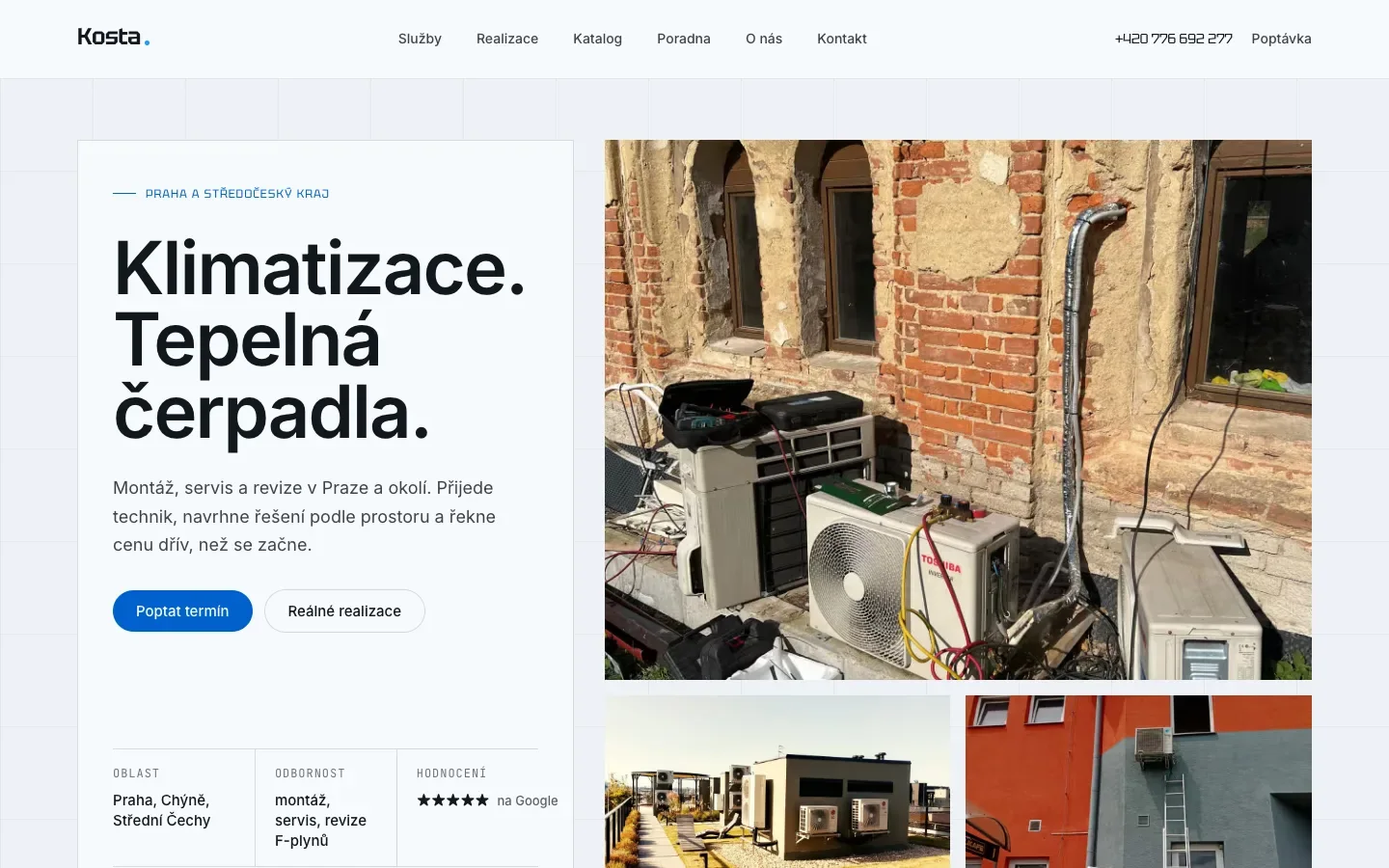Click the HODNOCENÍ label
This screenshot has height=868, width=1389.
(451, 773)
